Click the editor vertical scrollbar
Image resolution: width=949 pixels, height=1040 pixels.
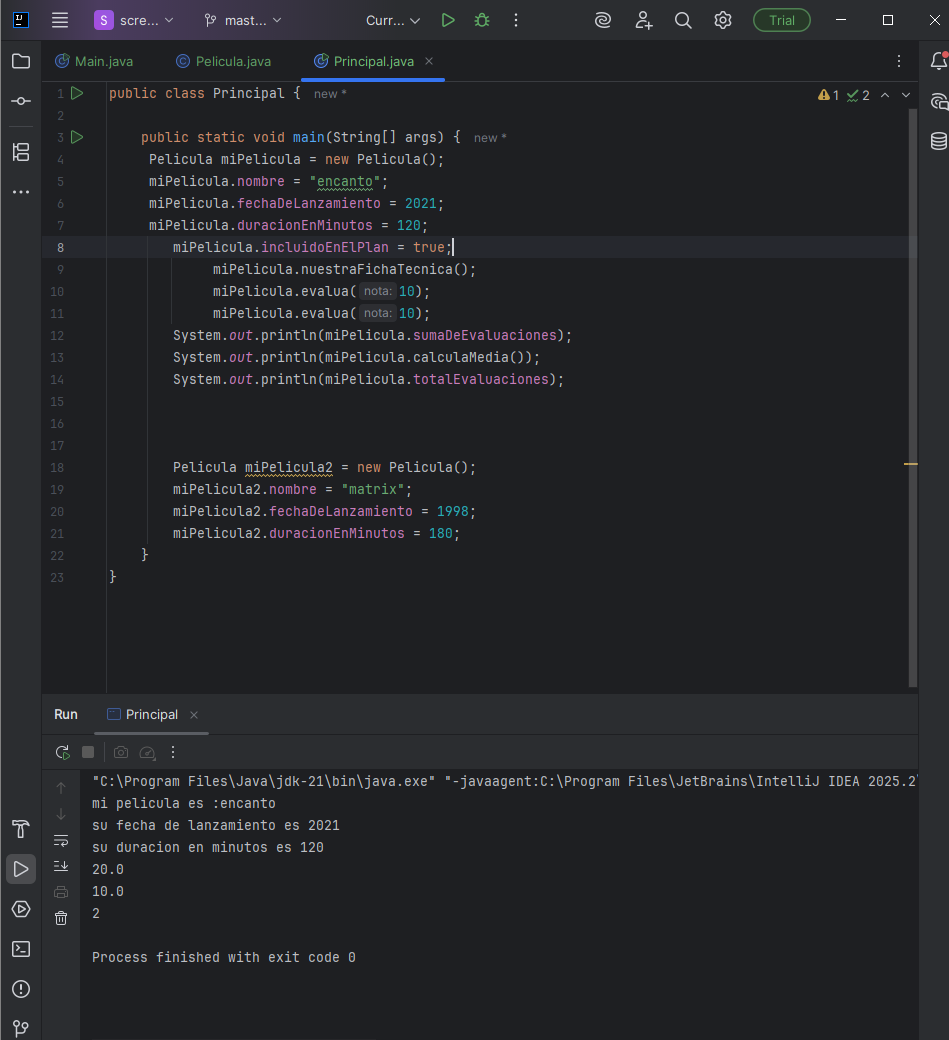click(913, 398)
